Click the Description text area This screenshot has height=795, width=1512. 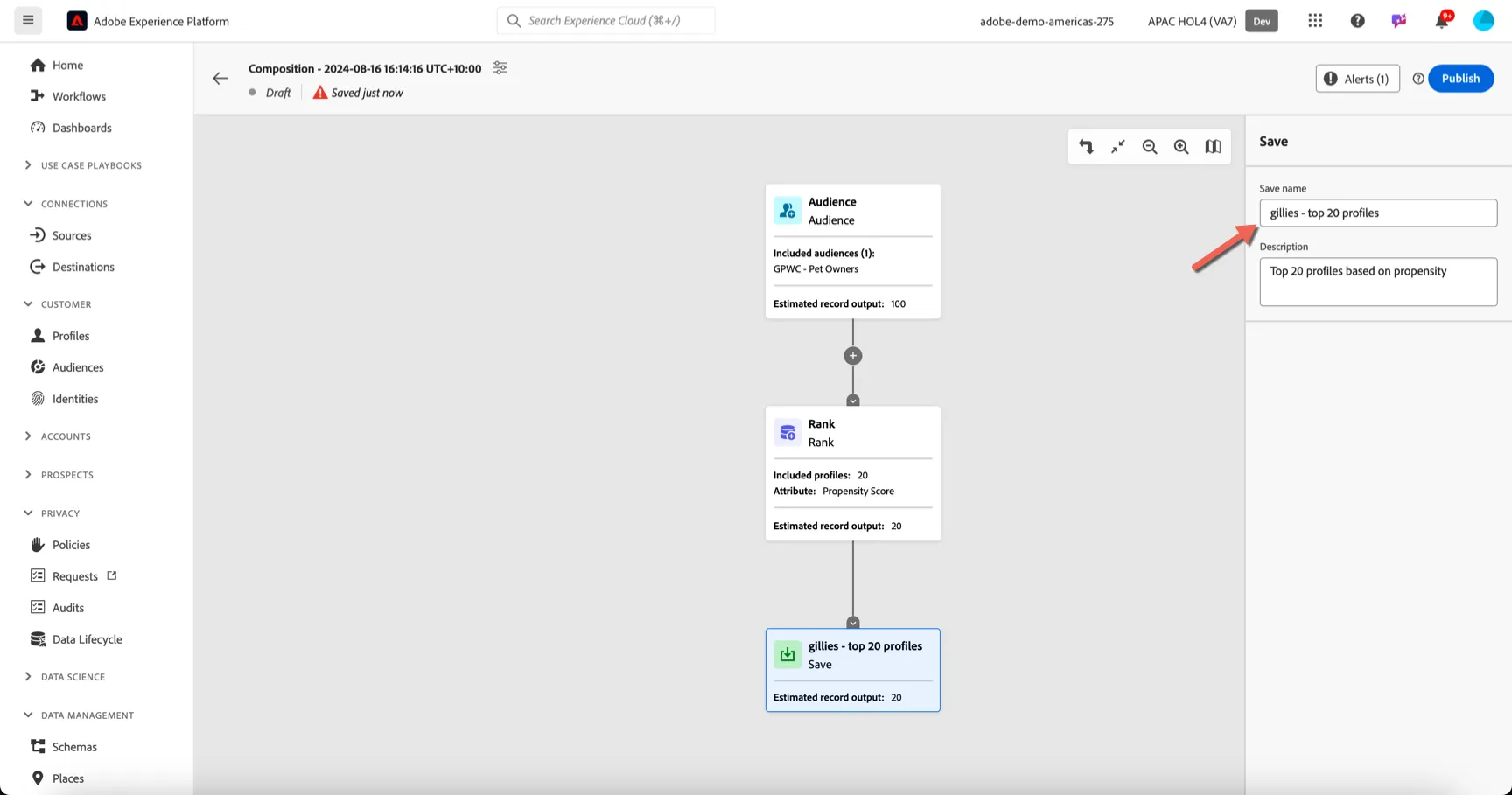point(1378,282)
